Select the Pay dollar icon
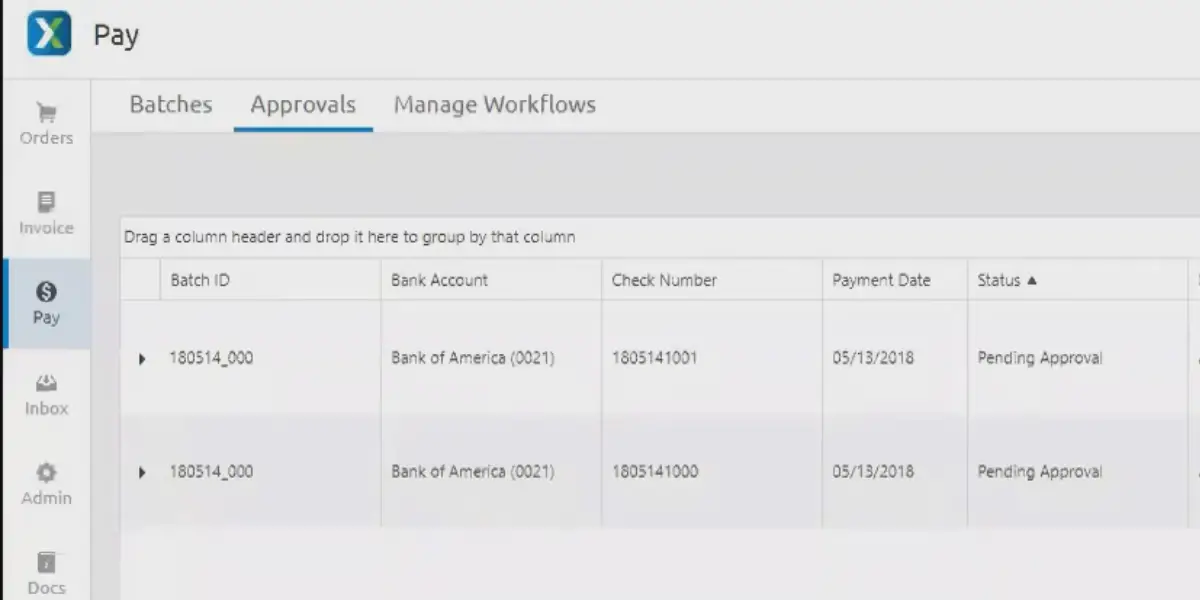 46,292
